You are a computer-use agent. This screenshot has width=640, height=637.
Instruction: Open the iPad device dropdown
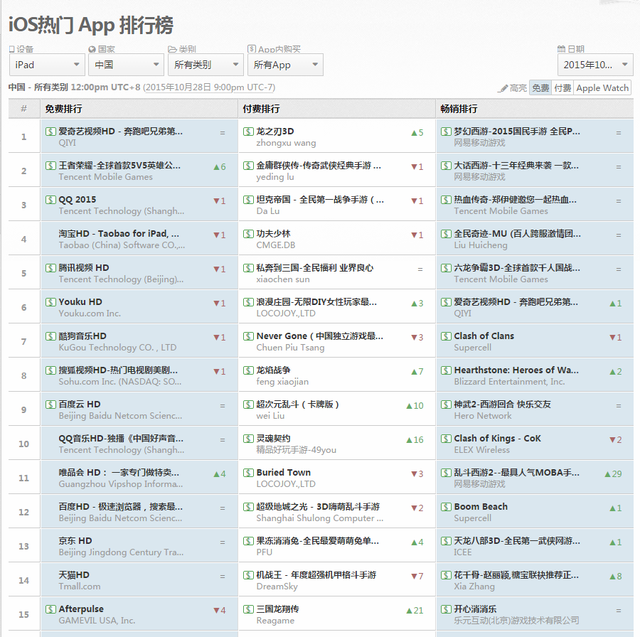coord(47,64)
